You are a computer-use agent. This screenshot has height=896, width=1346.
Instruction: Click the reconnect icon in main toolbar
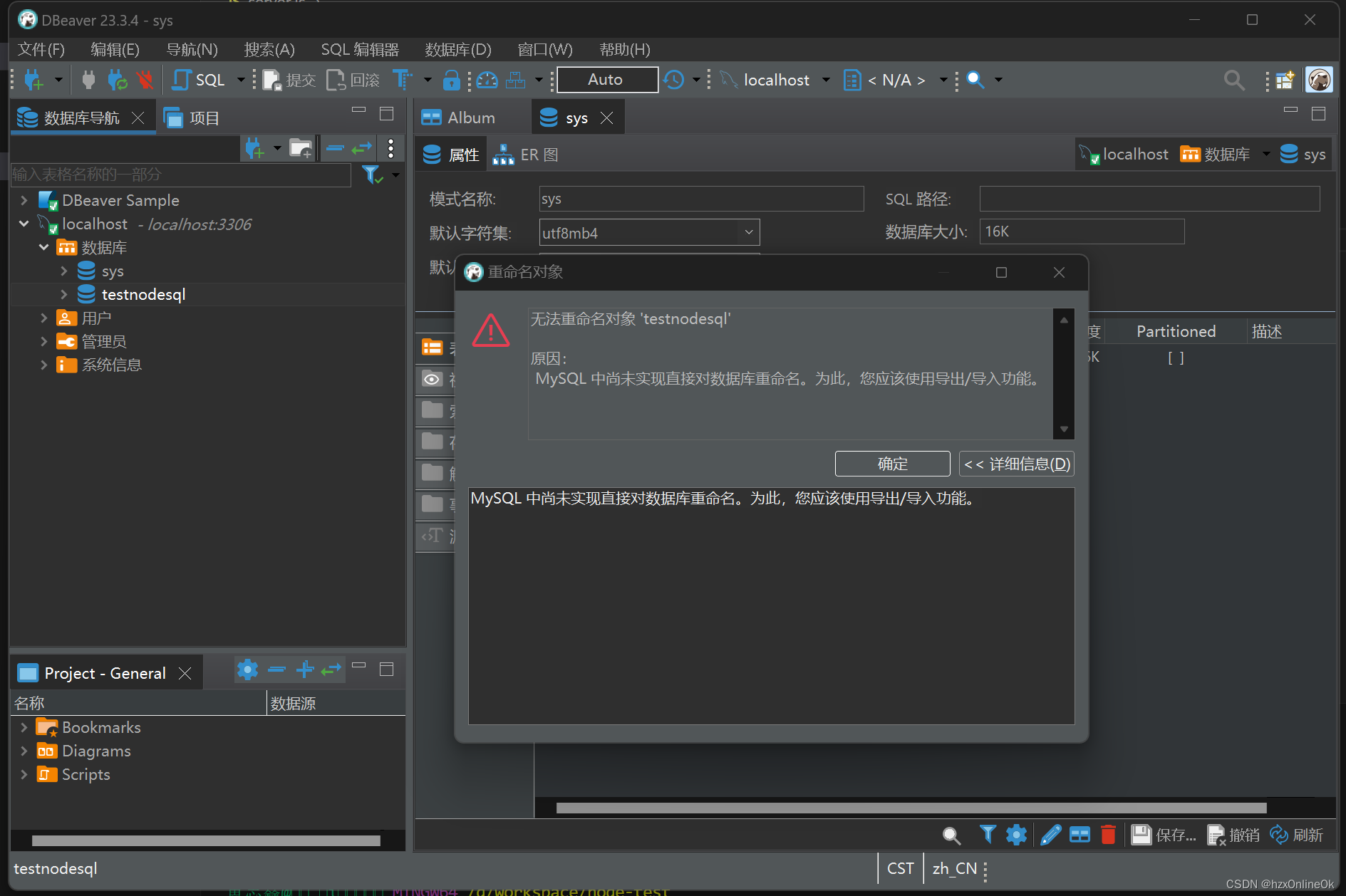117,80
